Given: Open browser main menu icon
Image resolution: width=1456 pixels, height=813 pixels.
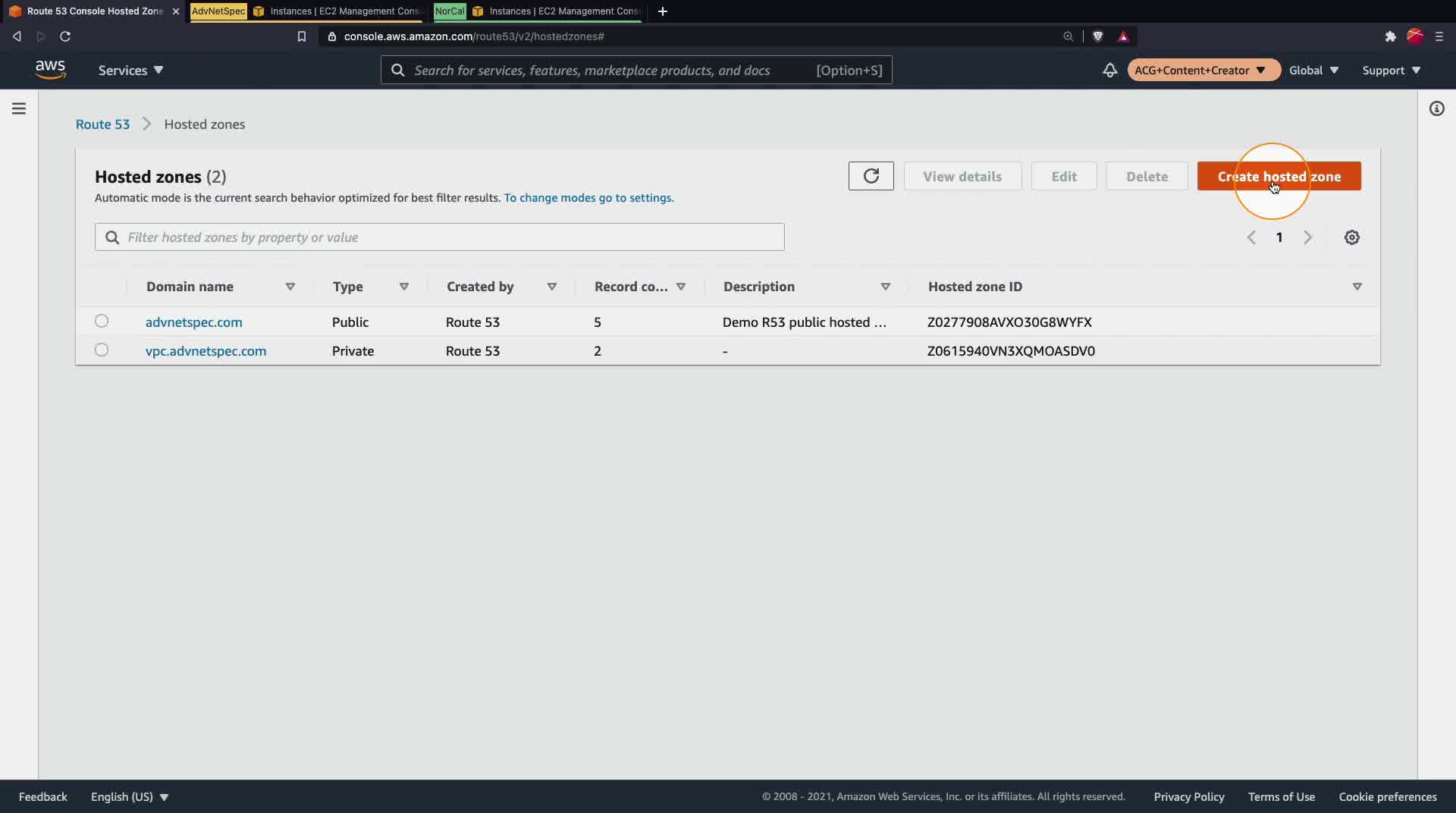Looking at the screenshot, I should coord(1439,36).
